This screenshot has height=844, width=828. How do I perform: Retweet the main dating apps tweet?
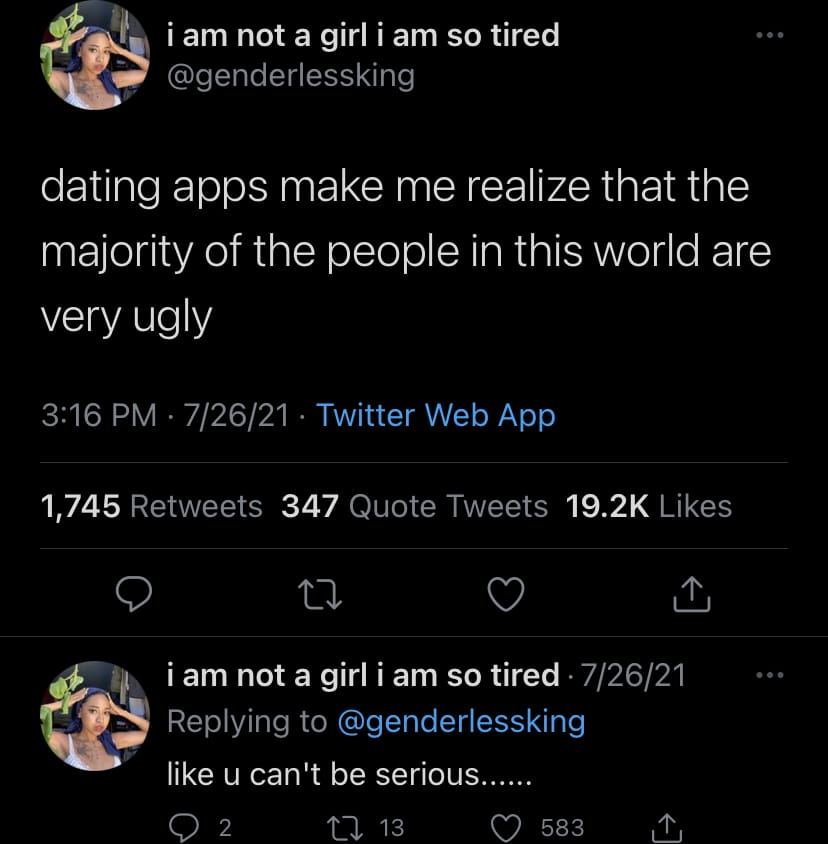pos(320,594)
